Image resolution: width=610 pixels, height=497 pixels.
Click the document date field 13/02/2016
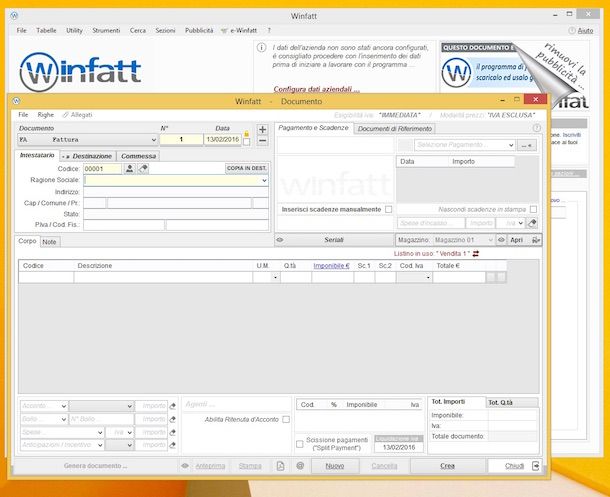point(223,139)
